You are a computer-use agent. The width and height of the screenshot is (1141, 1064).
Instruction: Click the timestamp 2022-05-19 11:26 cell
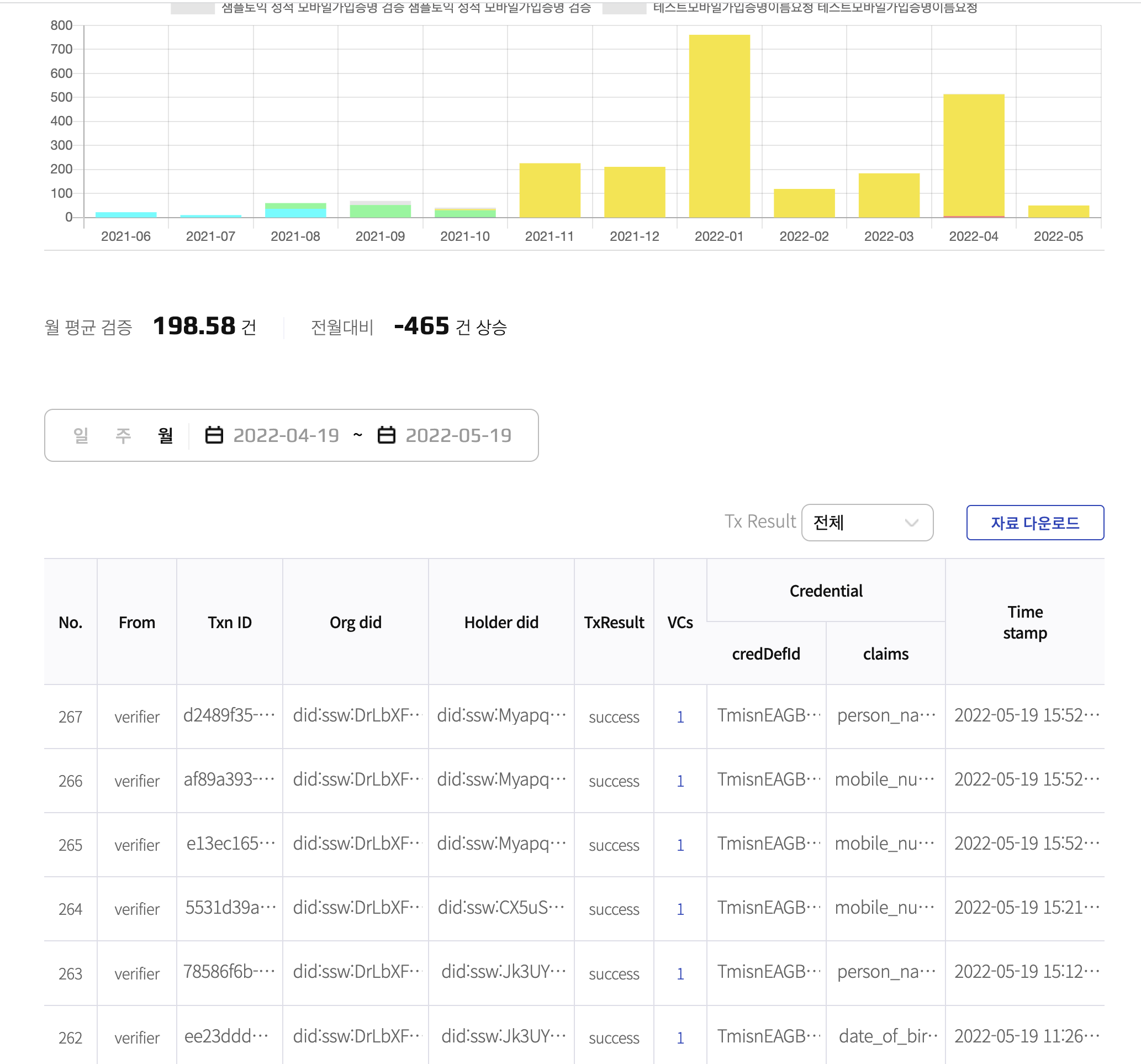pos(1026,1036)
